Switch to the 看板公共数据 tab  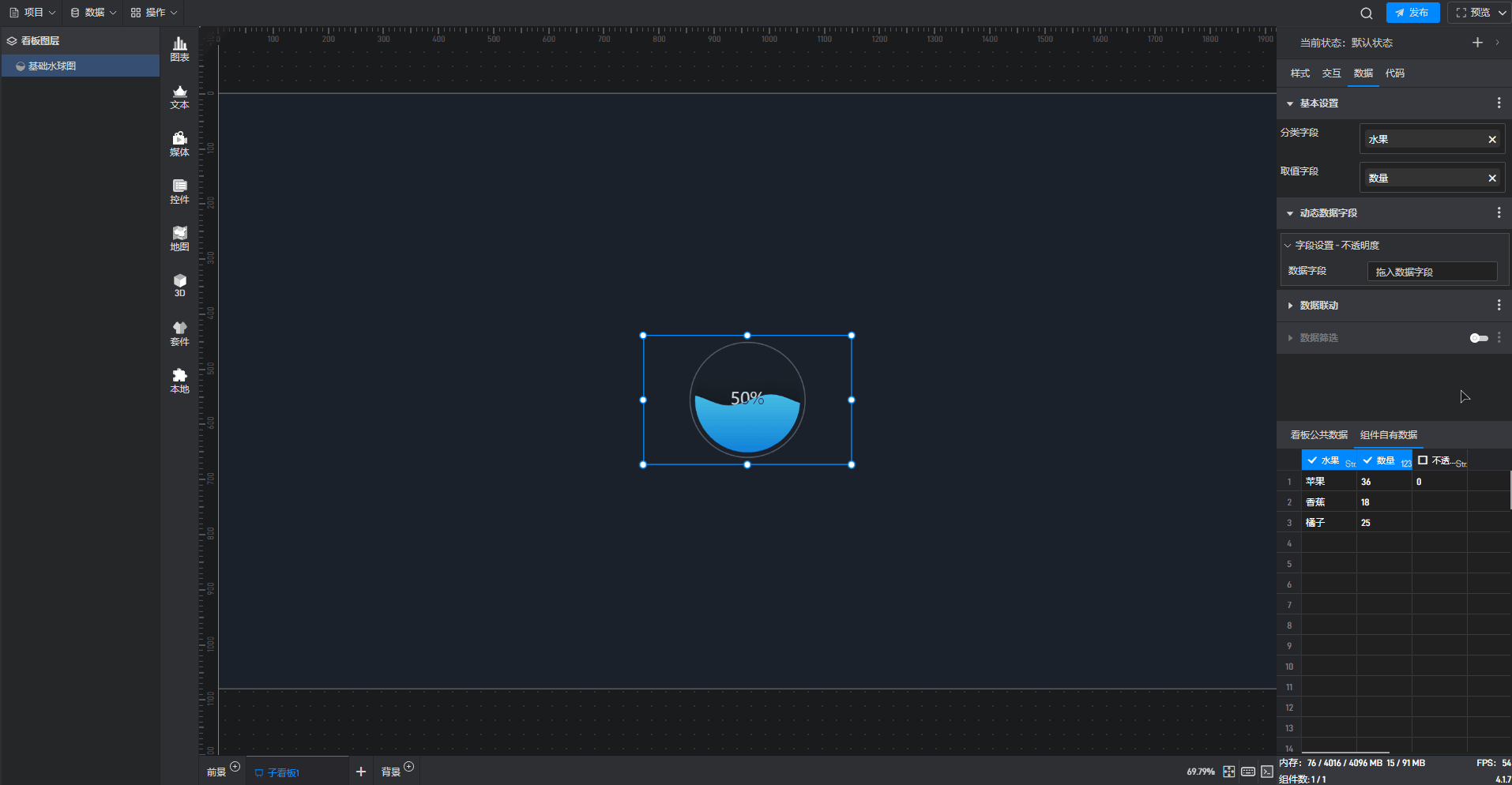(x=1318, y=435)
